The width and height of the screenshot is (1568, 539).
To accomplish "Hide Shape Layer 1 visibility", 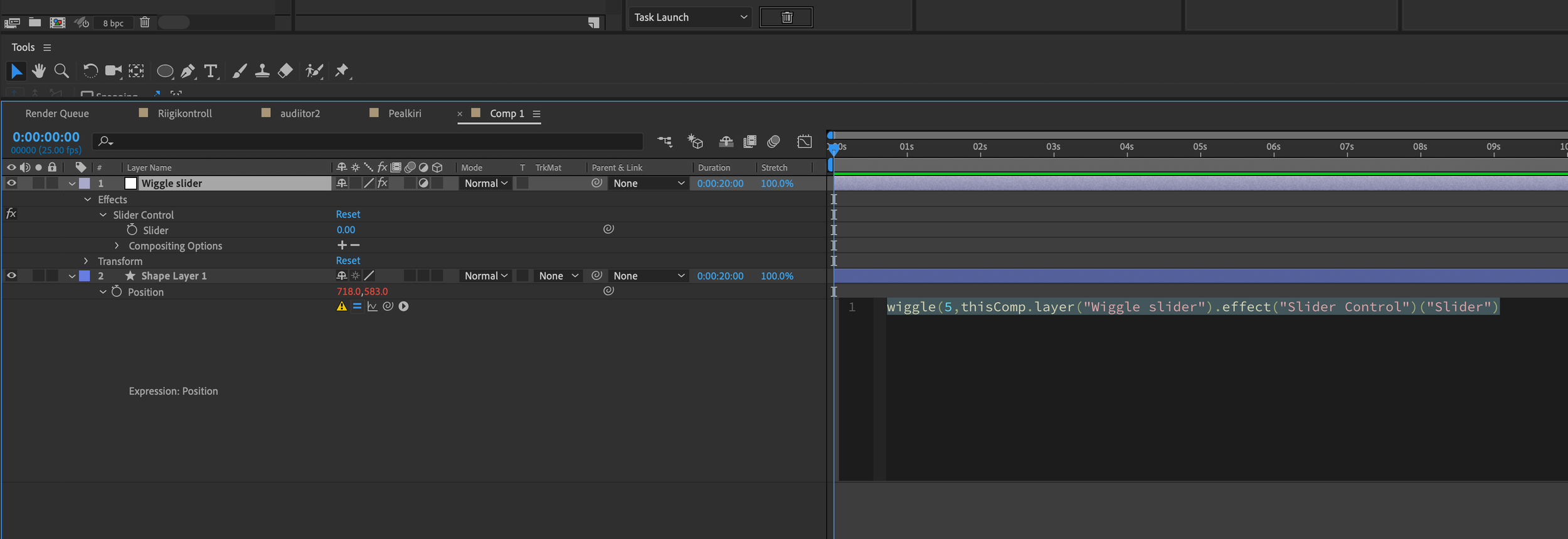I will pos(11,276).
